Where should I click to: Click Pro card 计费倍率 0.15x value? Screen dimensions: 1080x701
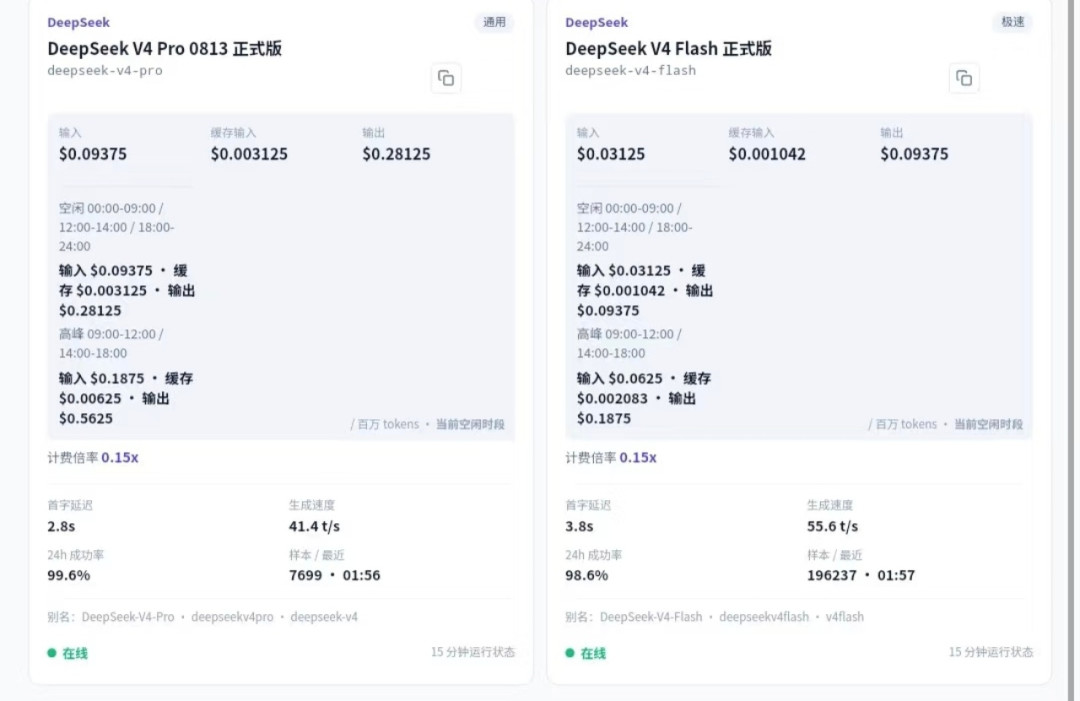coord(120,458)
